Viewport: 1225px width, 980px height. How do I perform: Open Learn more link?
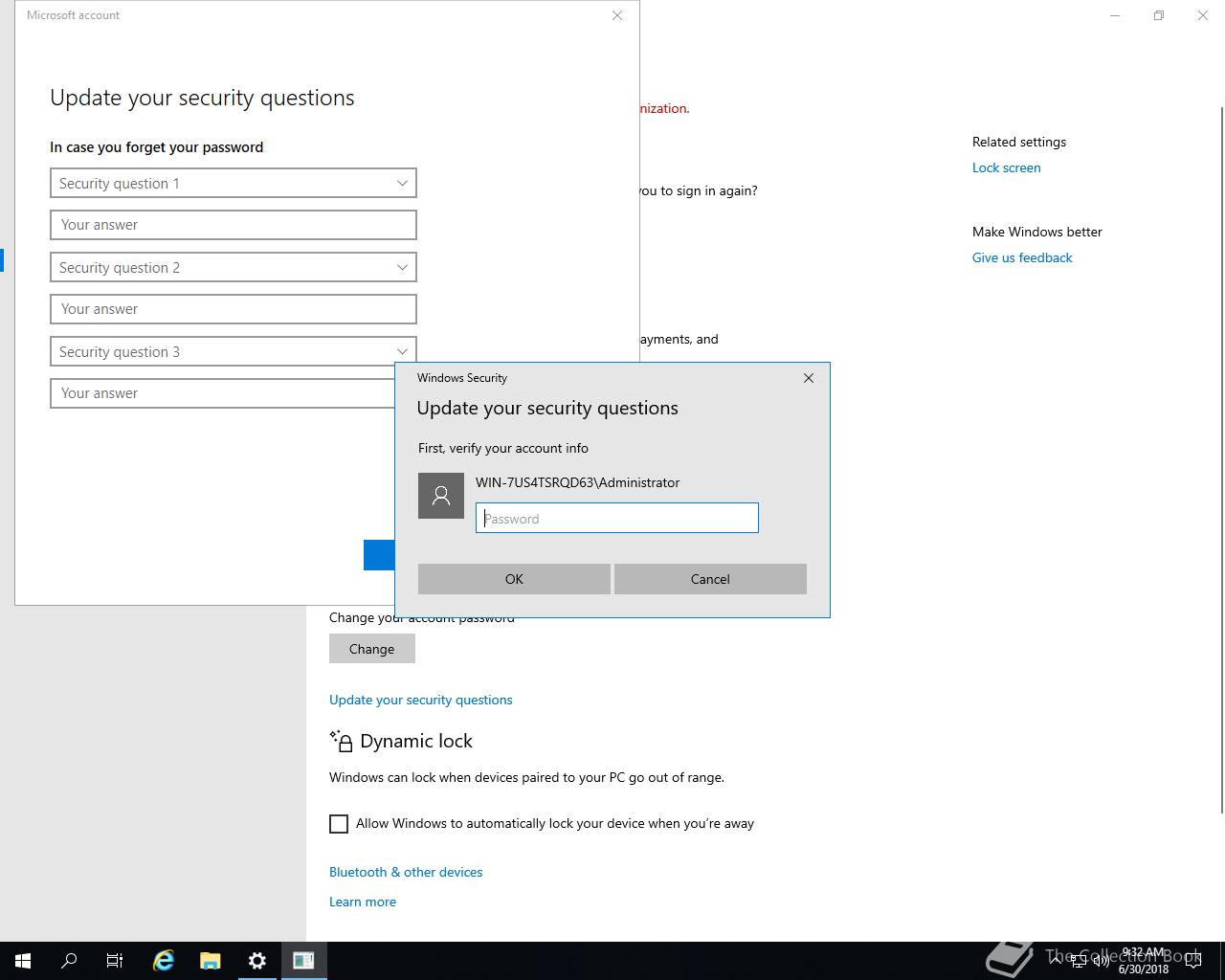click(363, 902)
